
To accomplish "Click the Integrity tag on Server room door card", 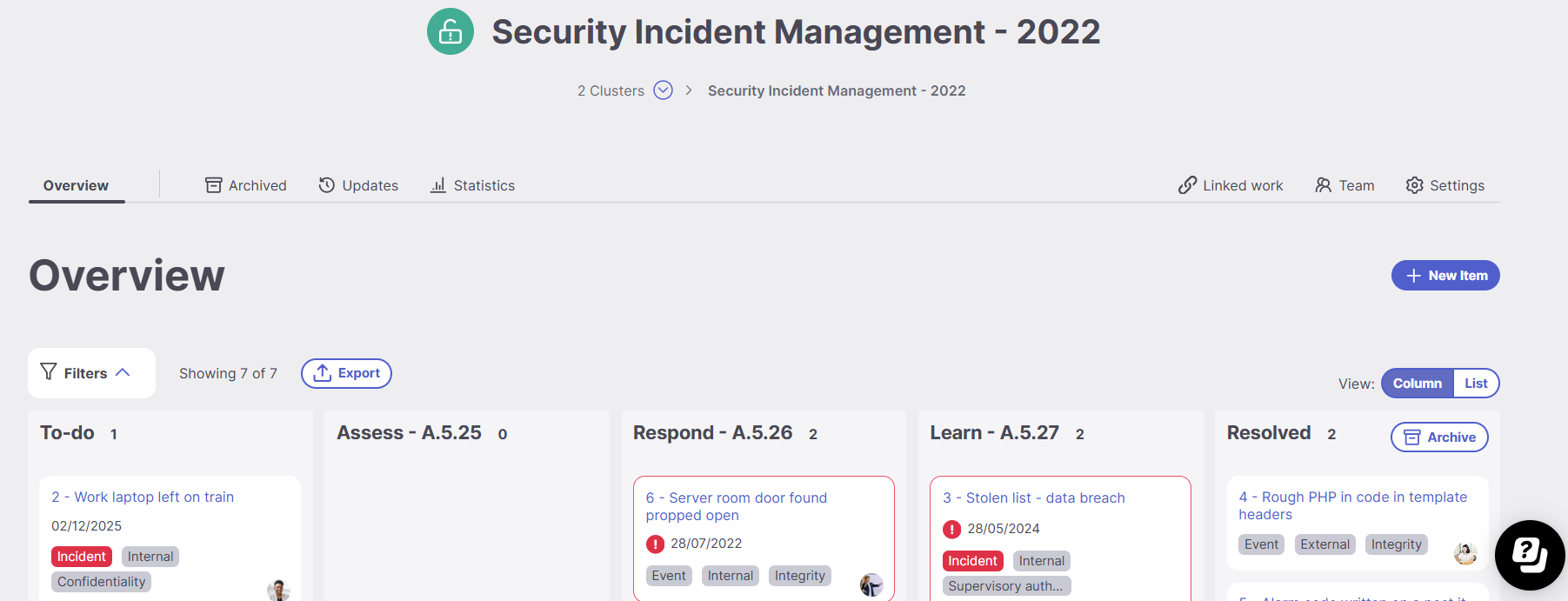I will (800, 576).
